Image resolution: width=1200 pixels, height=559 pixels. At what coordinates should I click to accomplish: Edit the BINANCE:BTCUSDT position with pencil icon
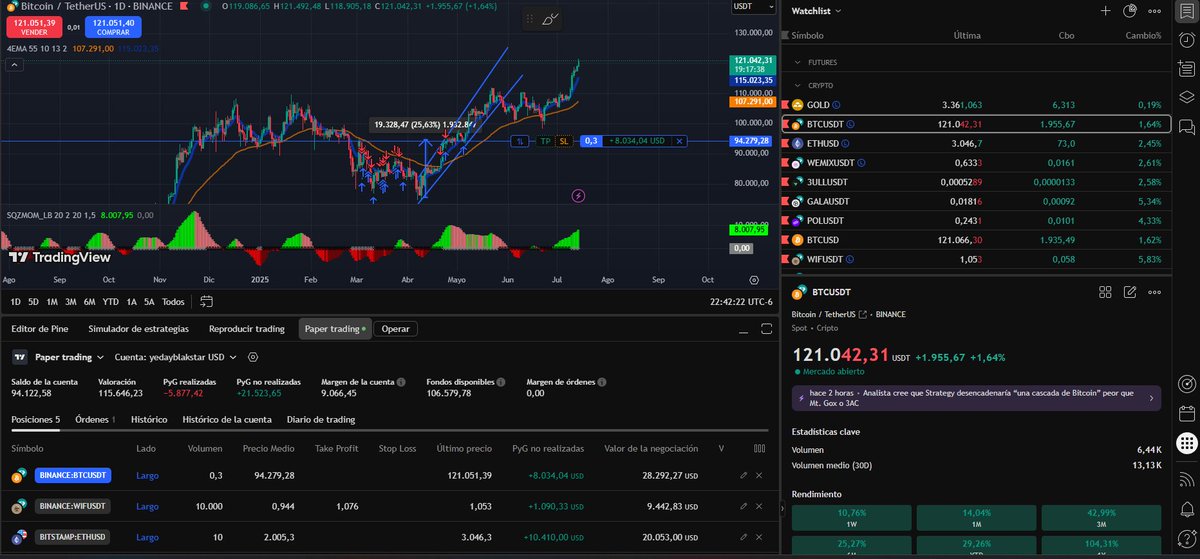coord(743,476)
